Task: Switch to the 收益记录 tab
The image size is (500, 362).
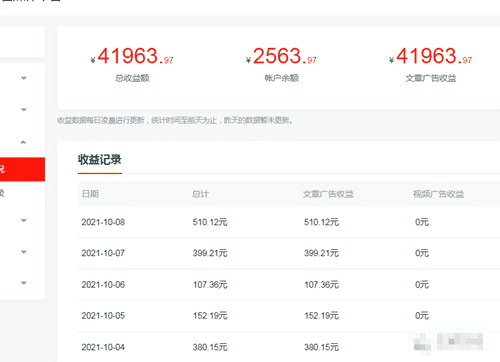Action: pos(100,160)
